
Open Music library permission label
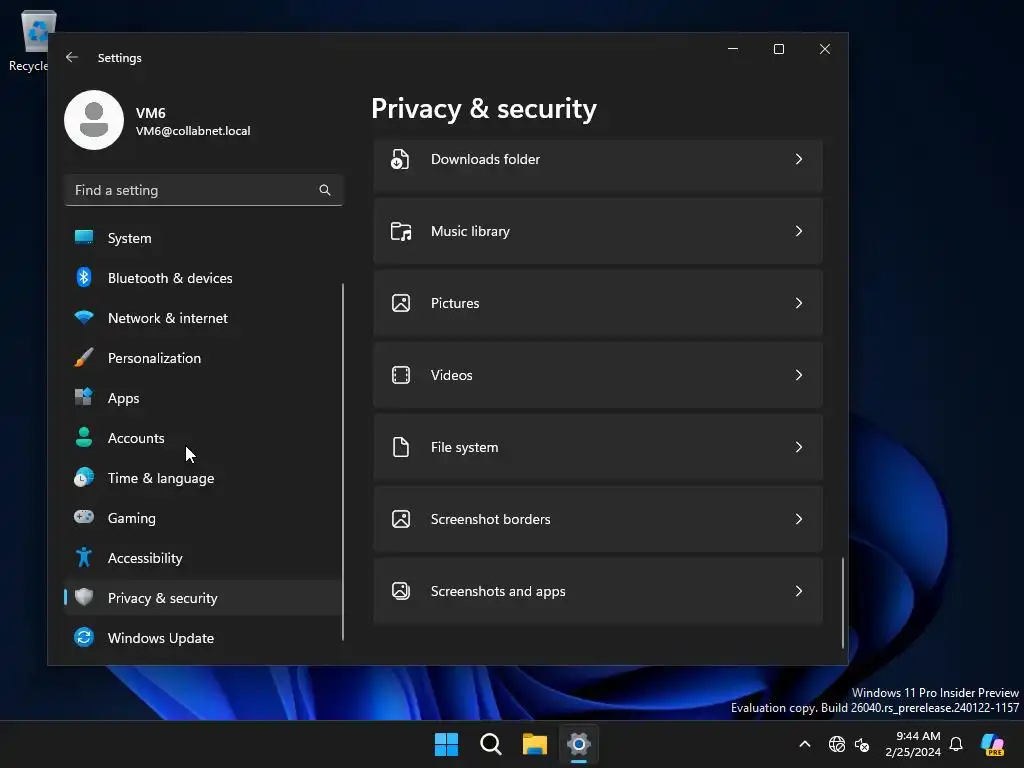pyautogui.click(x=470, y=231)
